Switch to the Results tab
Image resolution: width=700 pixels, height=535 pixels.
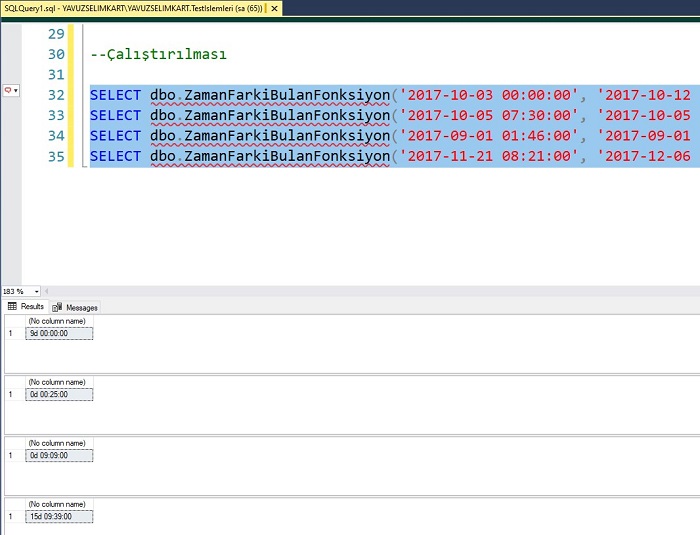(x=25, y=306)
